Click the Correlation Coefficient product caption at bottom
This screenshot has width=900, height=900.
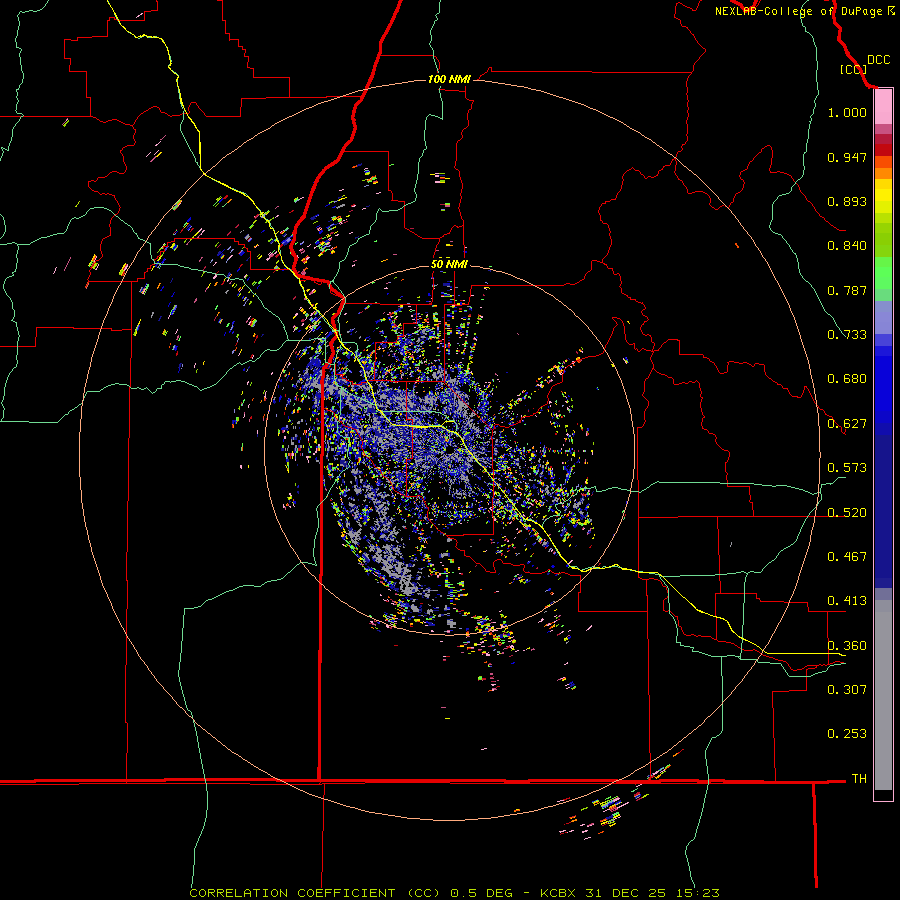[x=454, y=893]
